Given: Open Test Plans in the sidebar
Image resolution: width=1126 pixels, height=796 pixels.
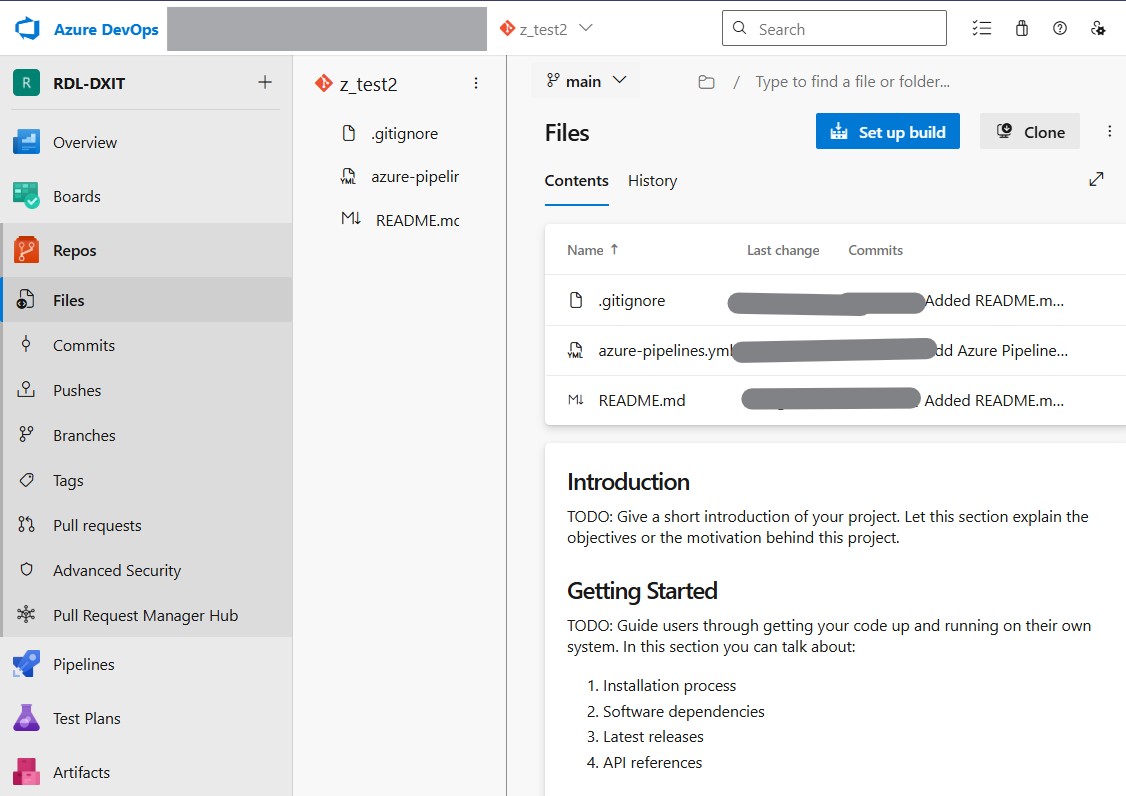Looking at the screenshot, I should [x=146, y=718].
